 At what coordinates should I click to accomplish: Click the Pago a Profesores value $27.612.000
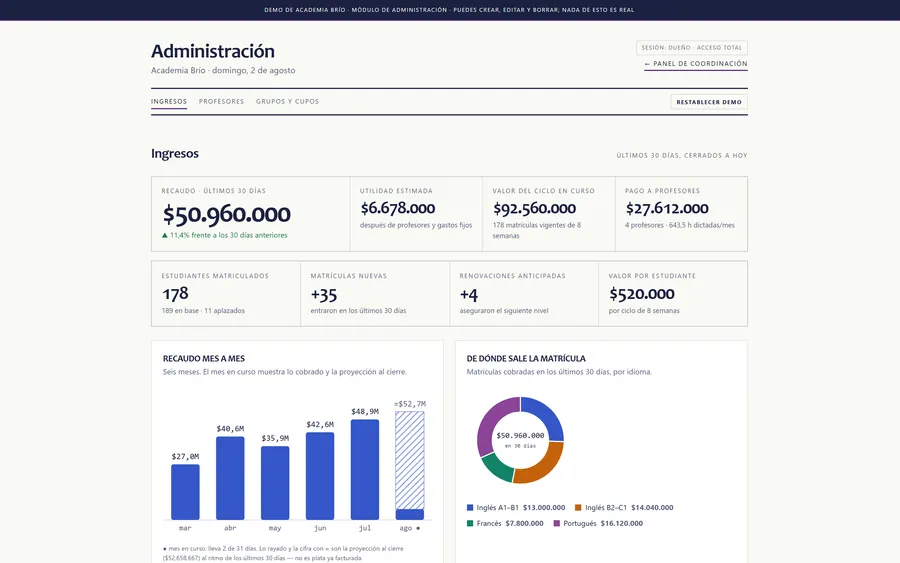[x=667, y=208]
